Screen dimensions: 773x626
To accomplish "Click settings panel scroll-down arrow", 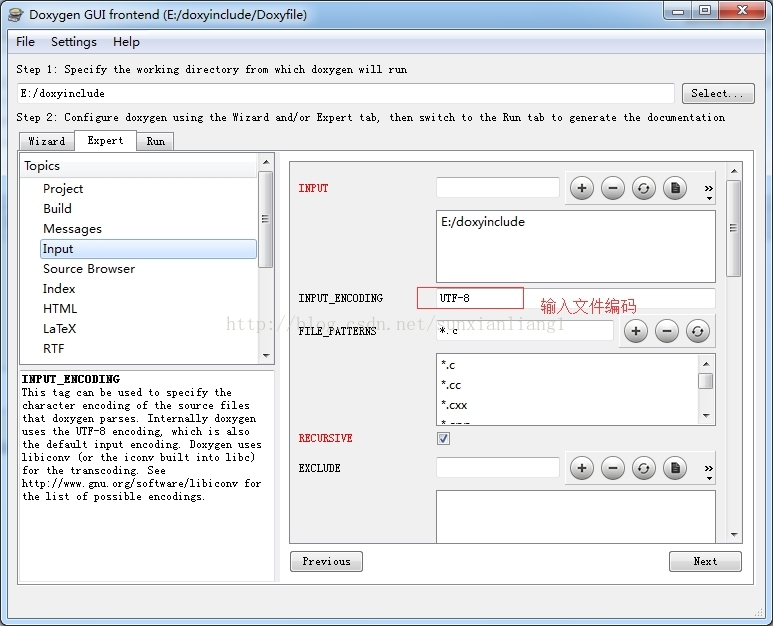I will coord(734,535).
